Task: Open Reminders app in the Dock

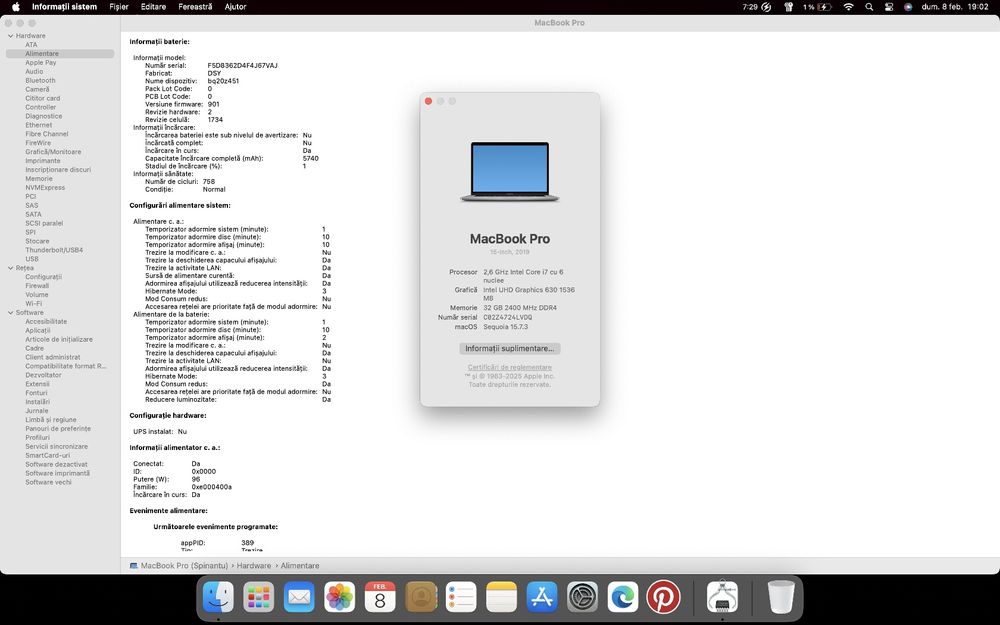Action: click(x=461, y=598)
